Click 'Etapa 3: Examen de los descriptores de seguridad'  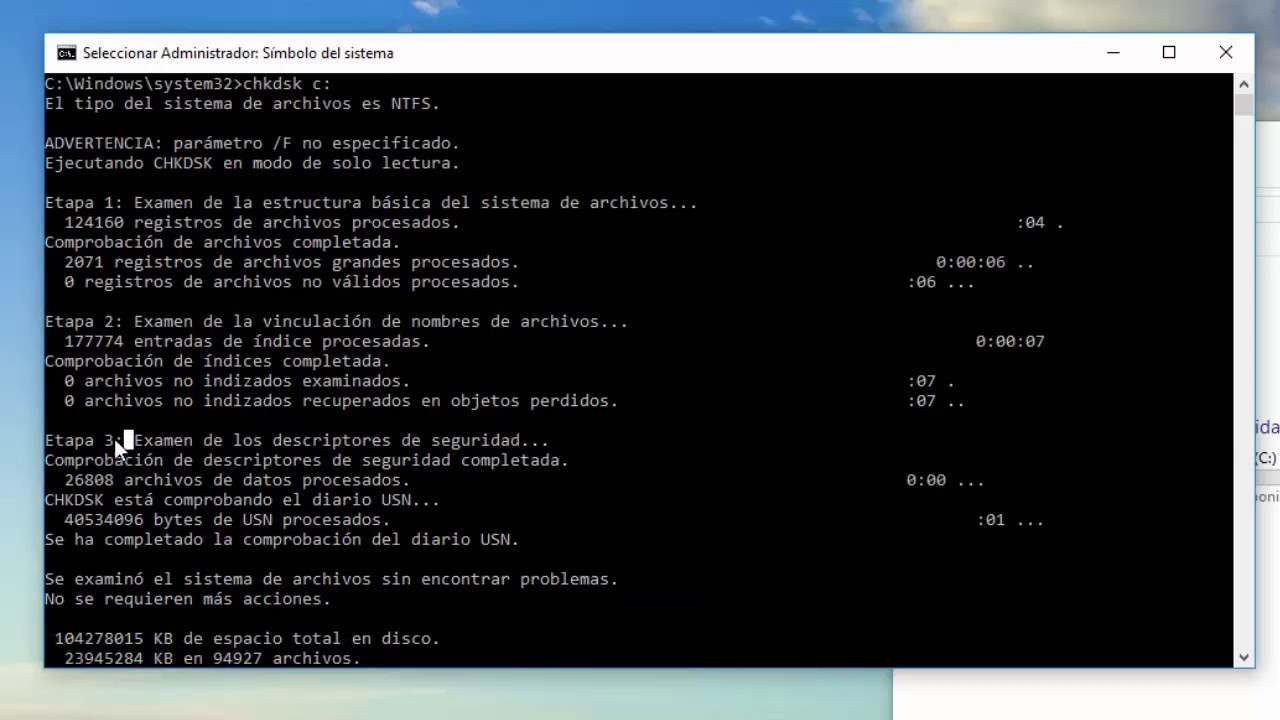[296, 441]
